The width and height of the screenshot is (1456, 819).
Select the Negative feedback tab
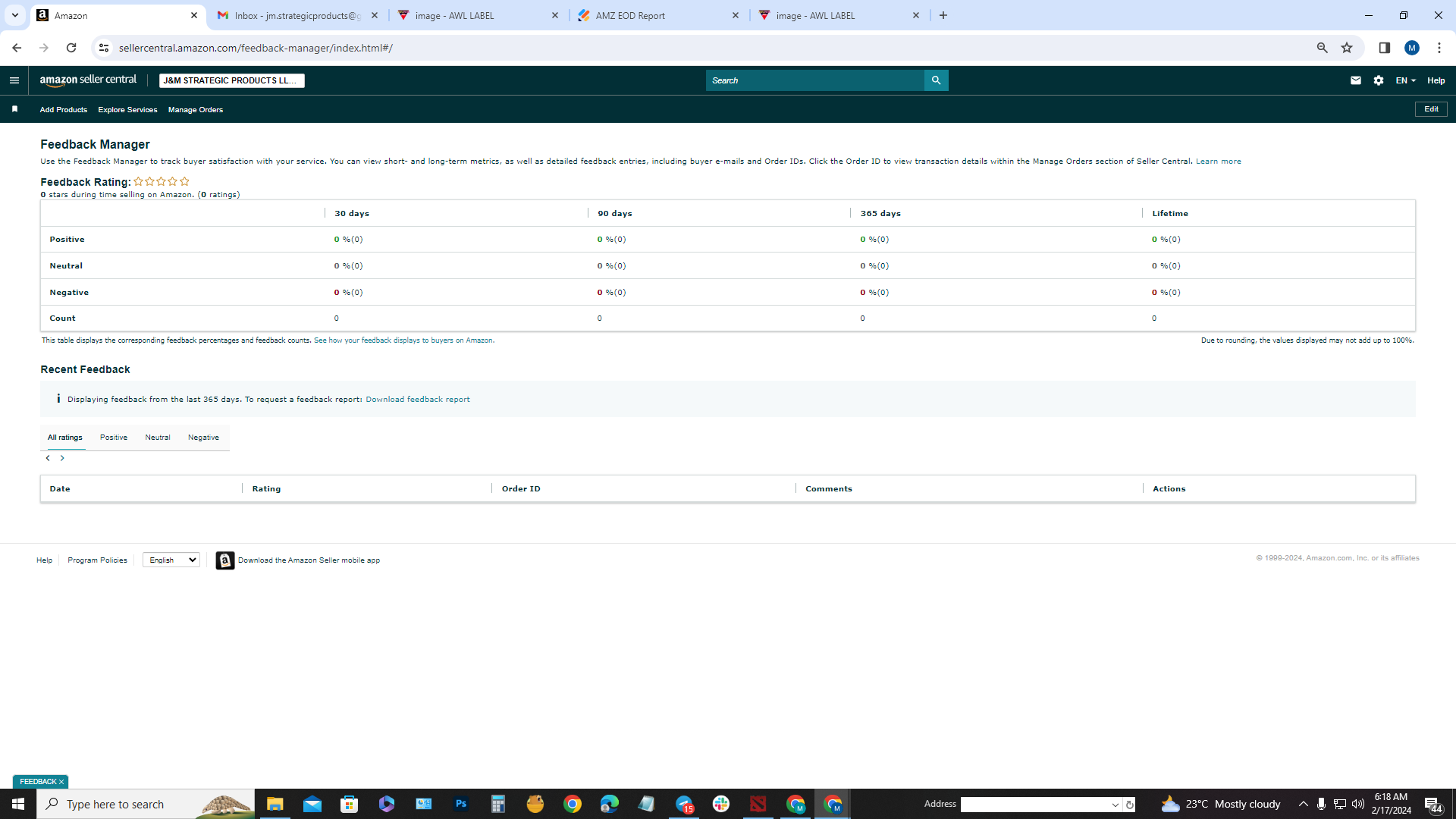(203, 438)
